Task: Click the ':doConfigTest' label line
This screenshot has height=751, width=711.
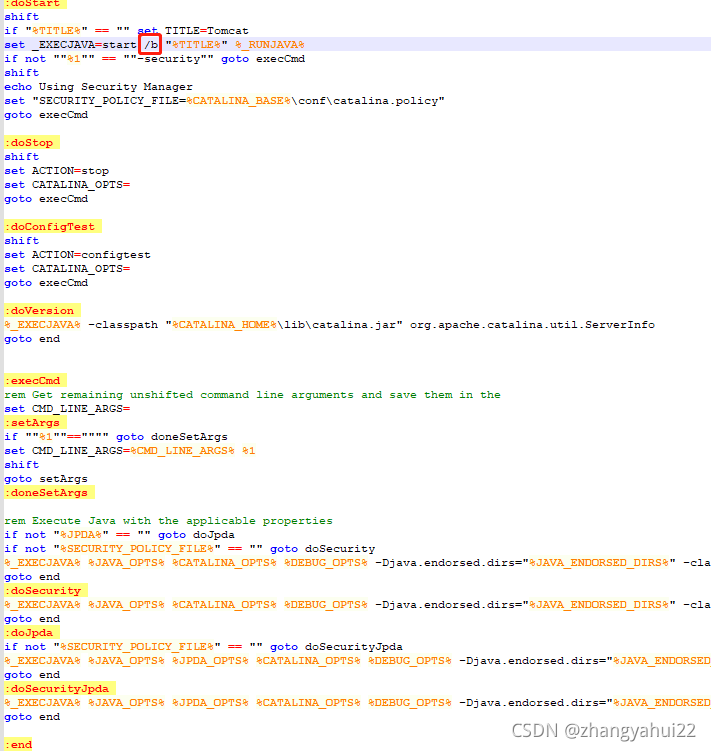Action: pyautogui.click(x=53, y=227)
